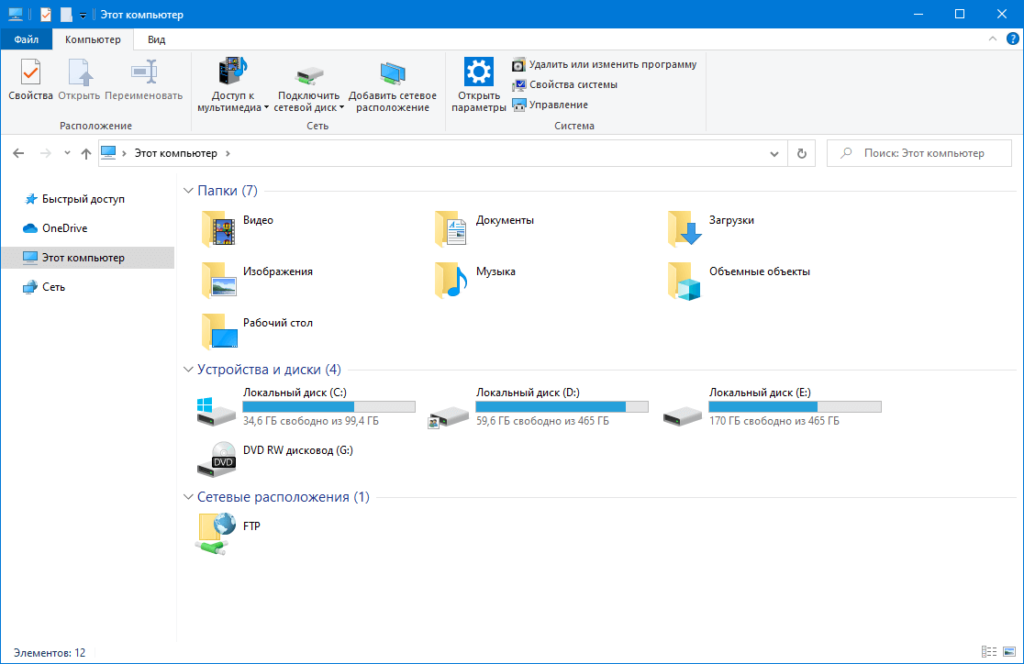The height and width of the screenshot is (664, 1024).
Task: Click the refresh button beside address bar
Action: [801, 154]
